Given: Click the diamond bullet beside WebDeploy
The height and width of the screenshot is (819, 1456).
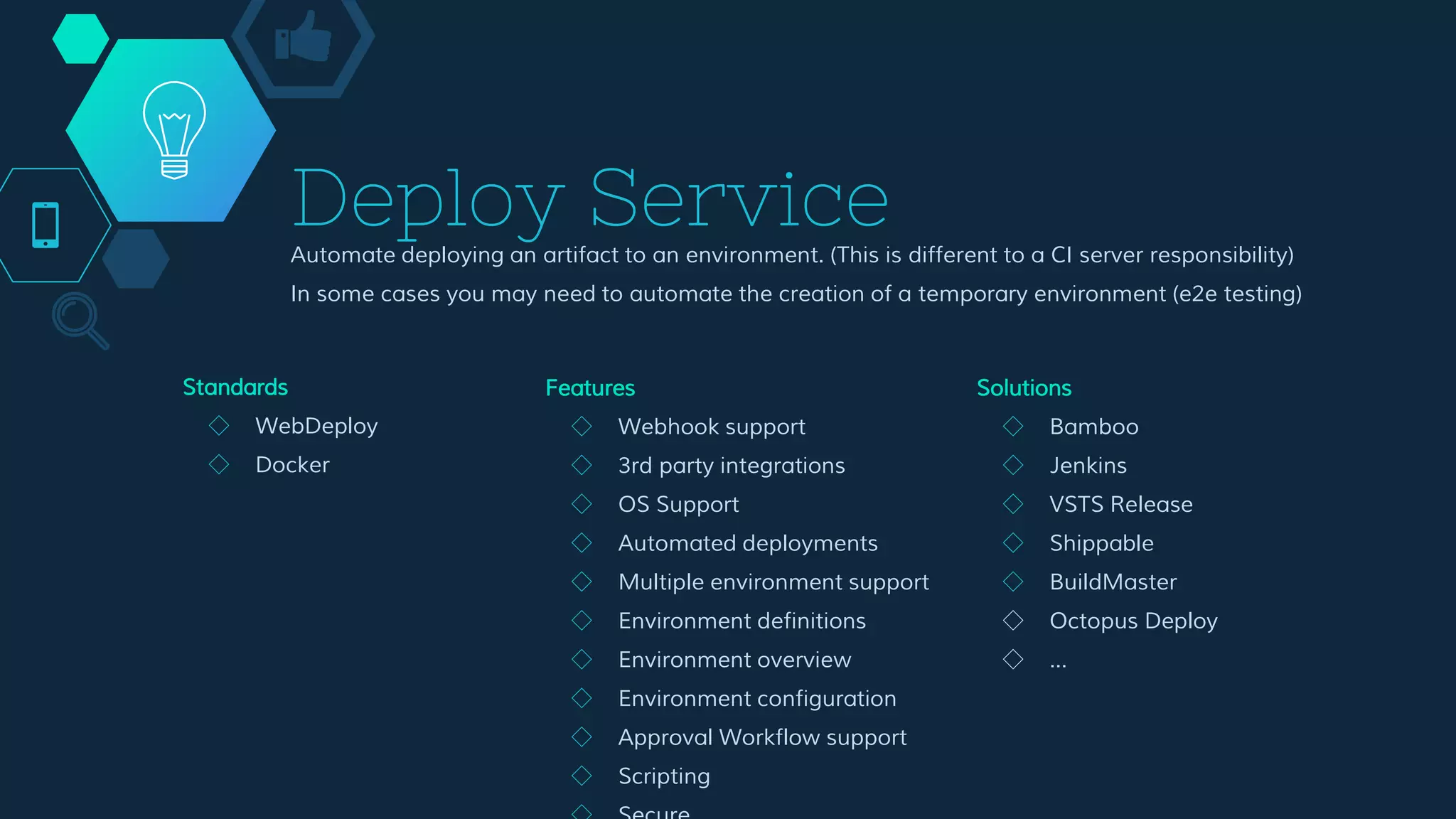Looking at the screenshot, I should (219, 426).
